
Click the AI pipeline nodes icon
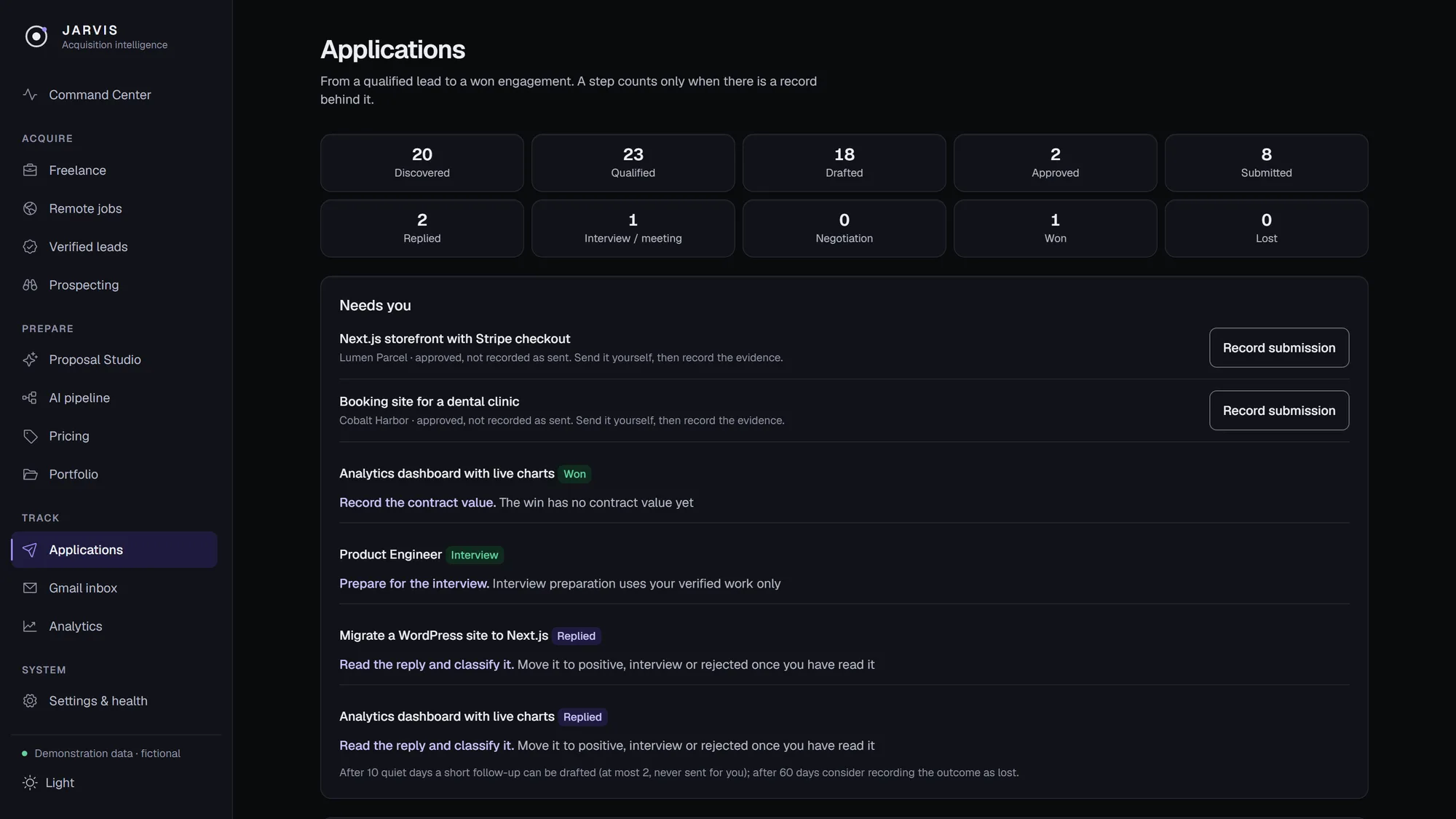pos(30,397)
